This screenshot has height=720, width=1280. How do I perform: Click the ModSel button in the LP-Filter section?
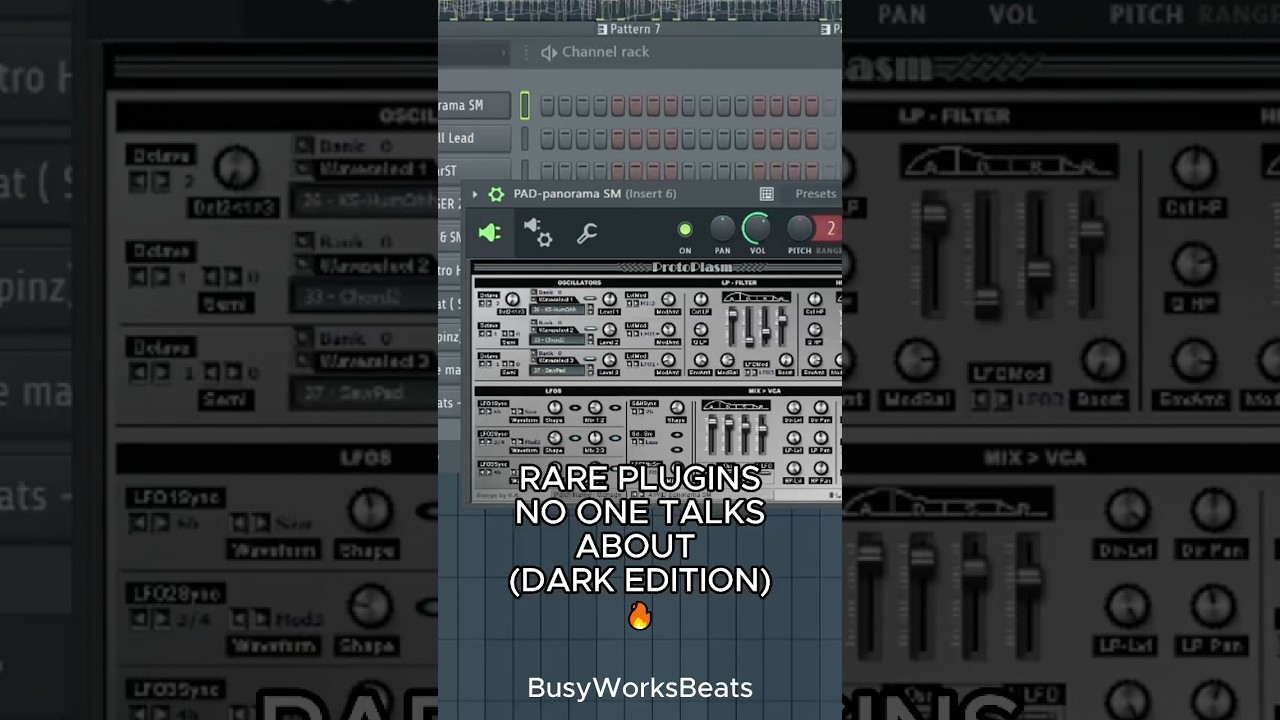click(x=726, y=372)
